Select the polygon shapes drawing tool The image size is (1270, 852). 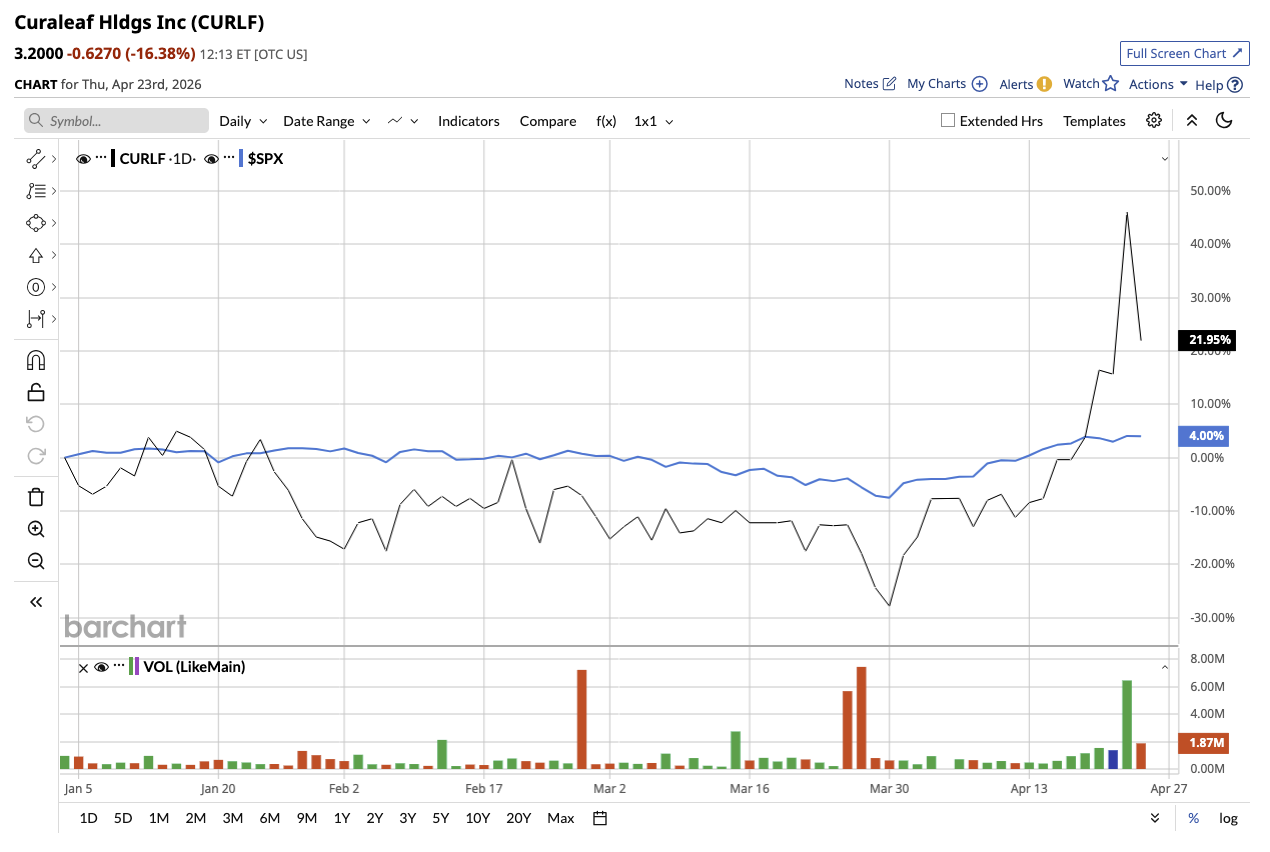36,222
